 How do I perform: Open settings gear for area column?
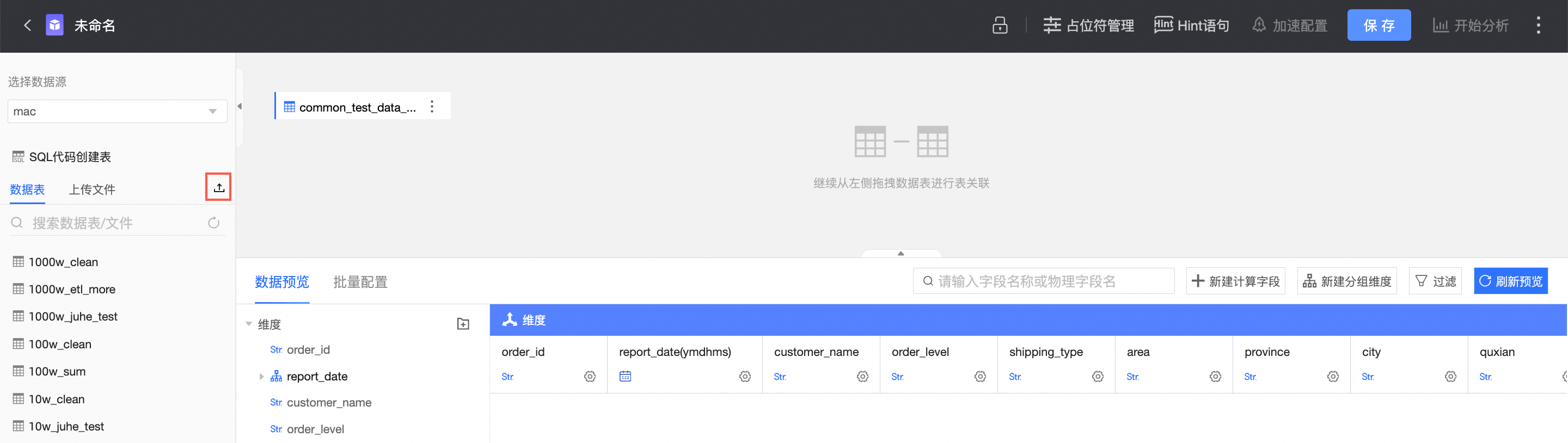pos(1215,377)
